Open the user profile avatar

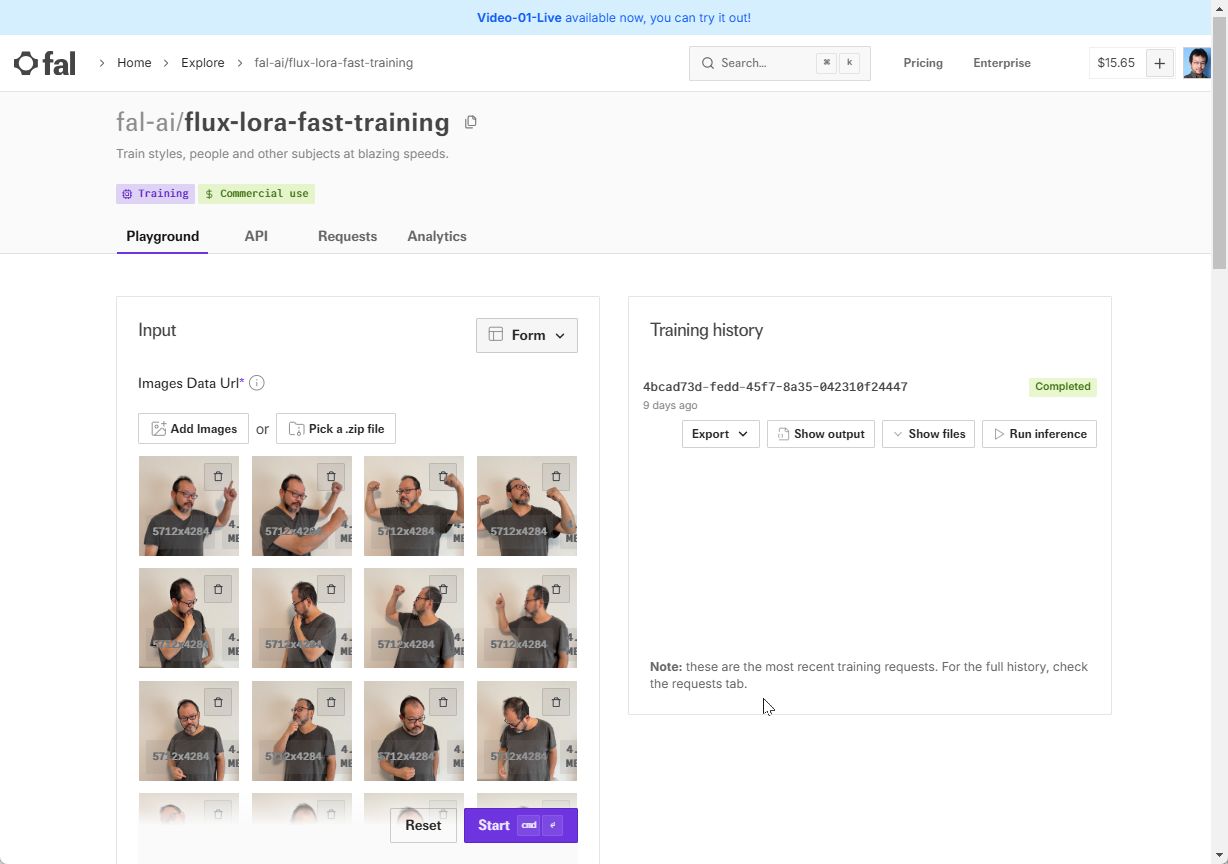click(x=1196, y=63)
